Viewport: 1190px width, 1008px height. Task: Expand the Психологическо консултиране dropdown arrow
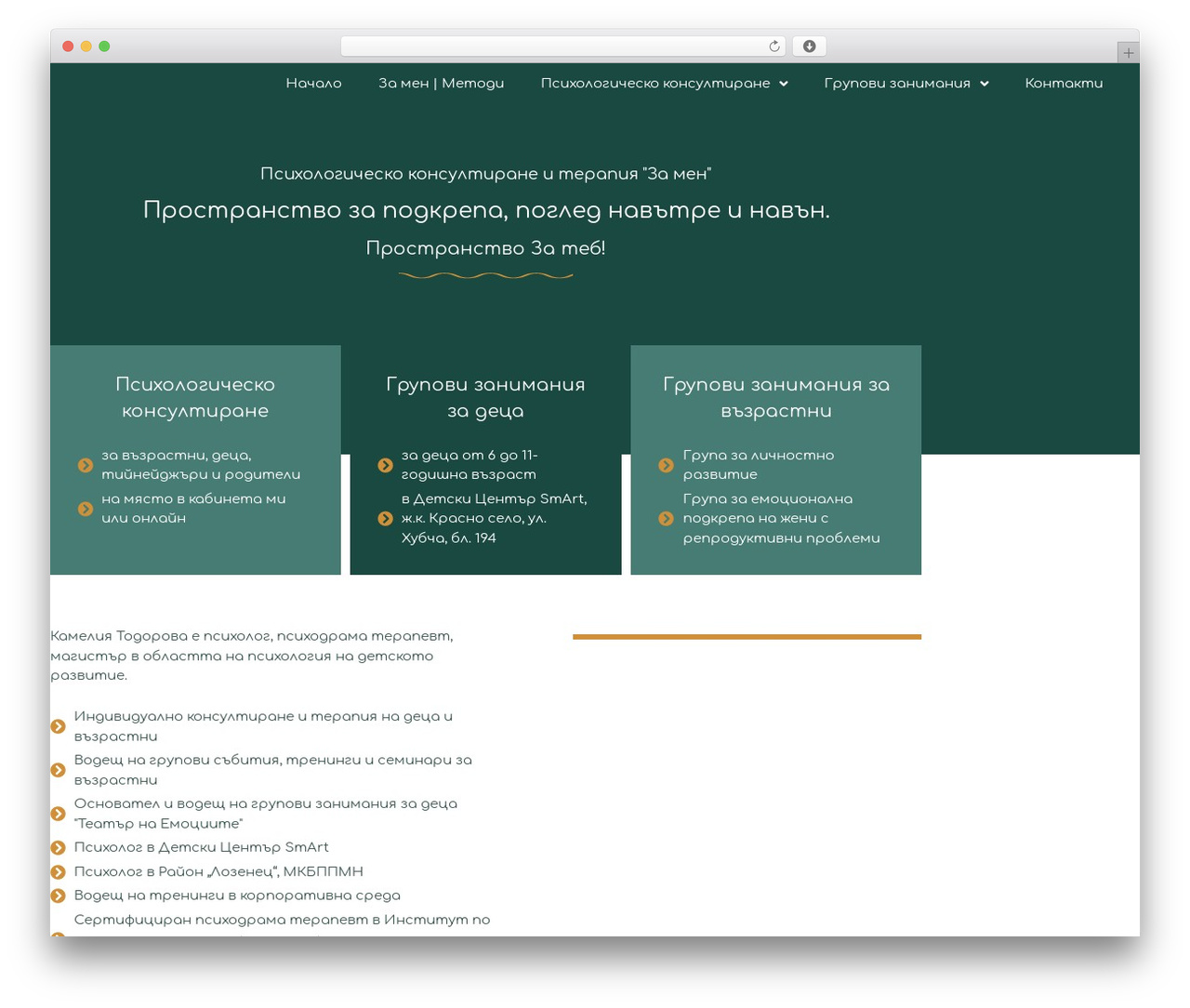(x=784, y=84)
